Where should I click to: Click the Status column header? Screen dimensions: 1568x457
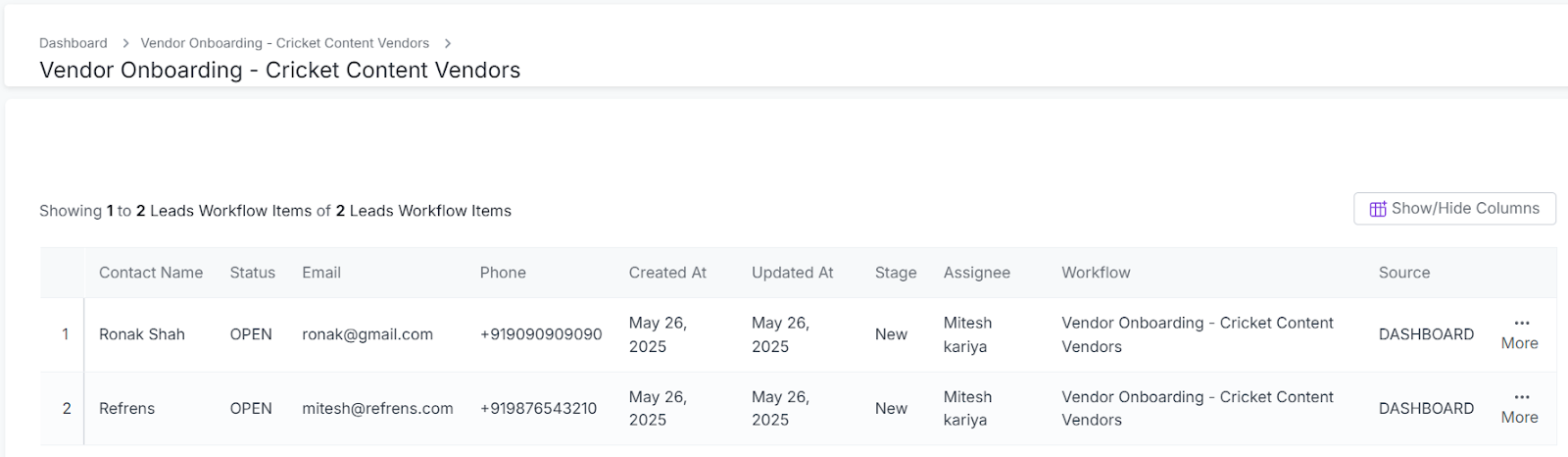[x=253, y=273]
